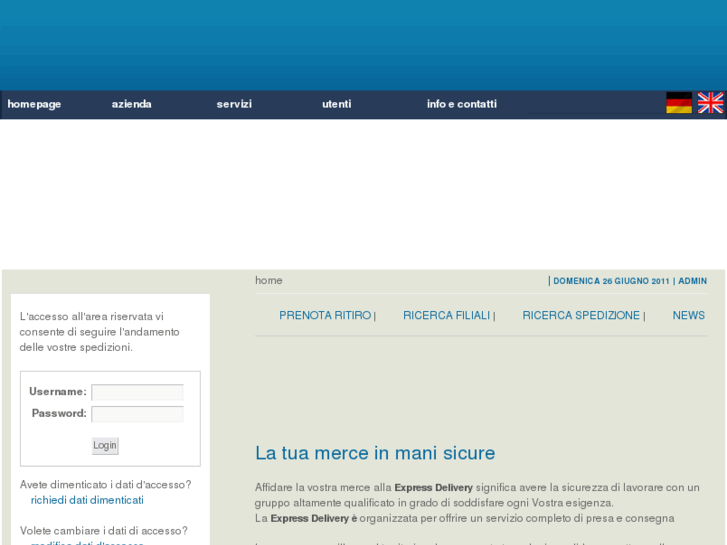The image size is (727, 545).
Task: Switch site language to English flag
Action: [x=710, y=103]
